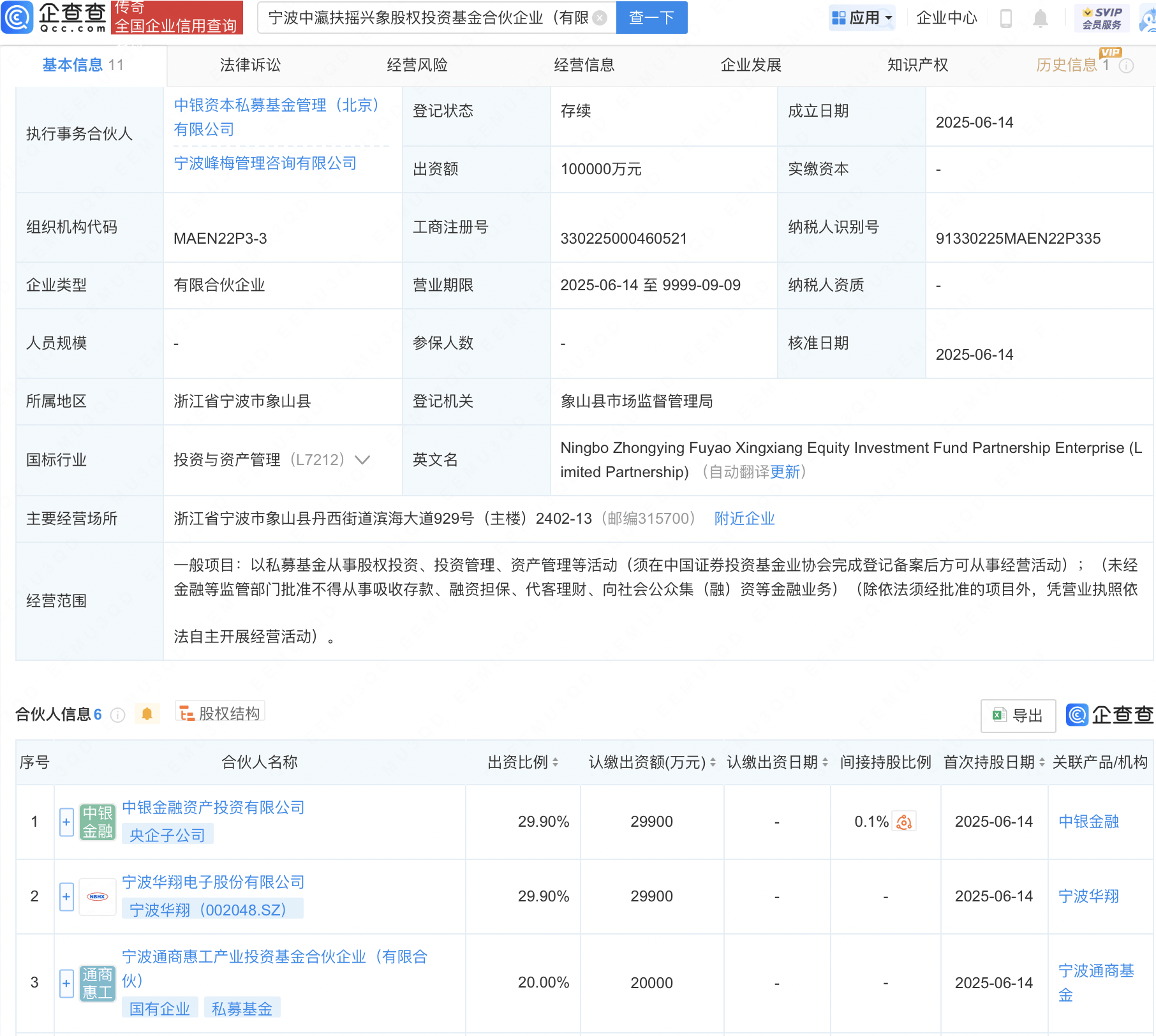1156x1036 pixels.
Task: Open notifications bell in header
Action: (x=1041, y=18)
